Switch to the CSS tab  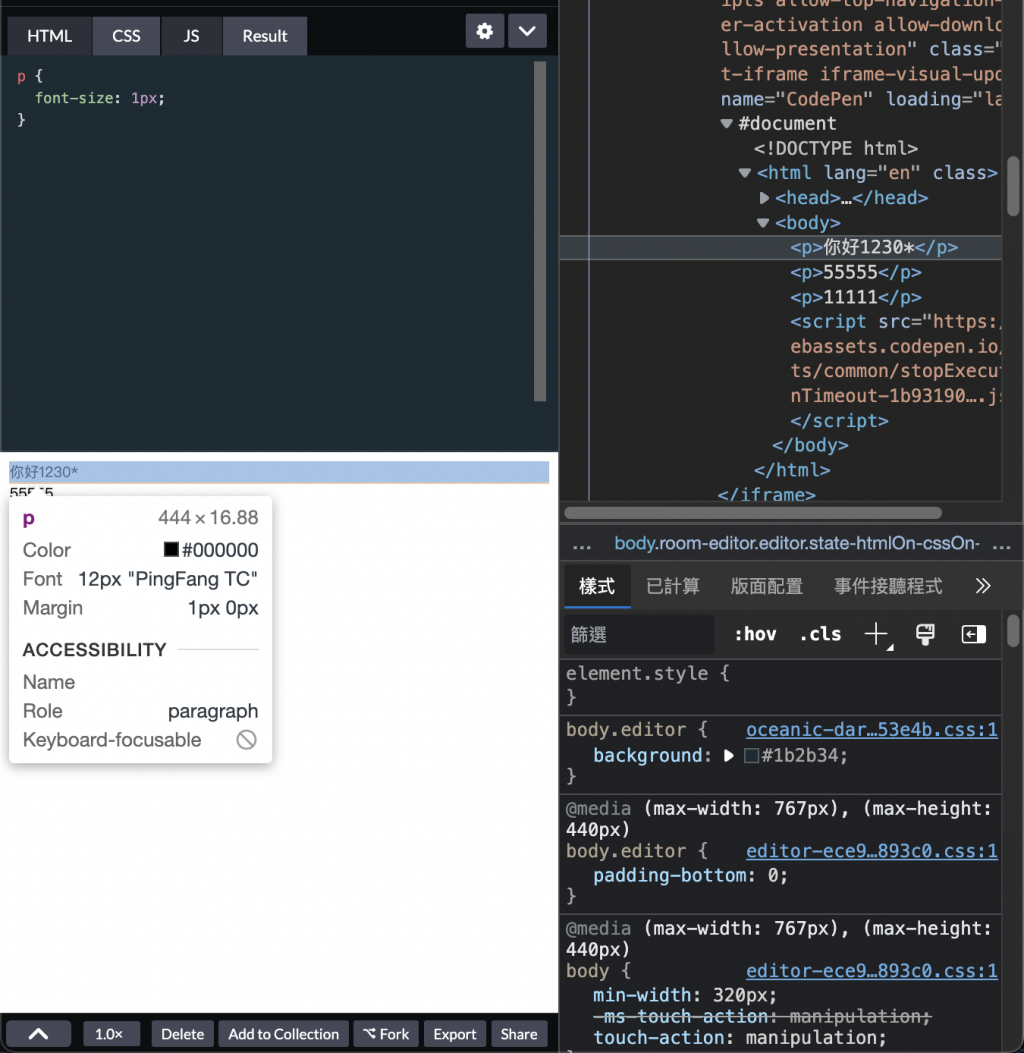pyautogui.click(x=126, y=36)
